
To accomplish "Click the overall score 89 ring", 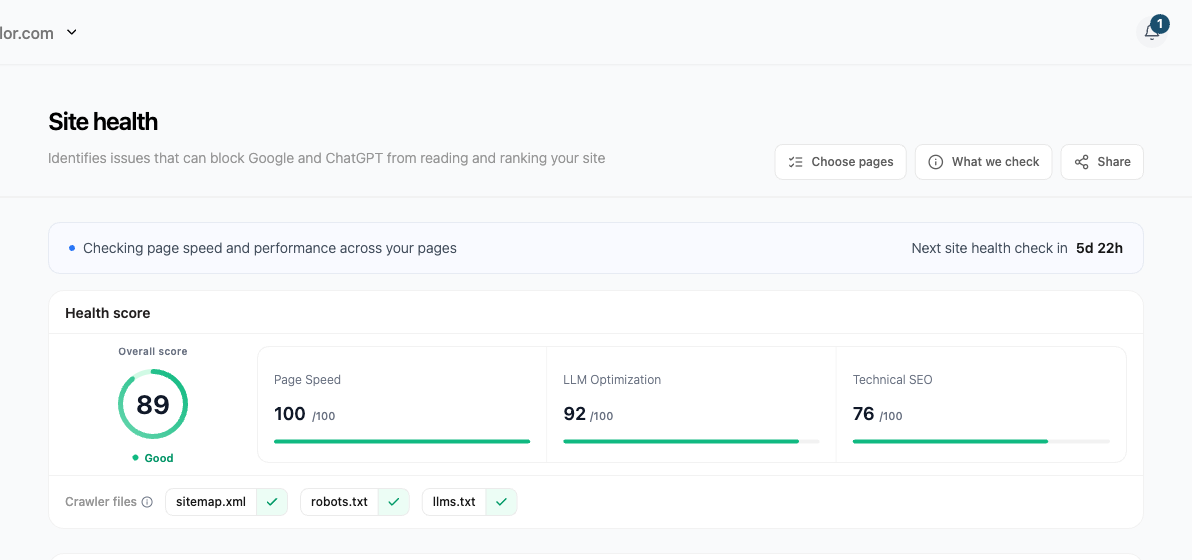I will coord(153,404).
